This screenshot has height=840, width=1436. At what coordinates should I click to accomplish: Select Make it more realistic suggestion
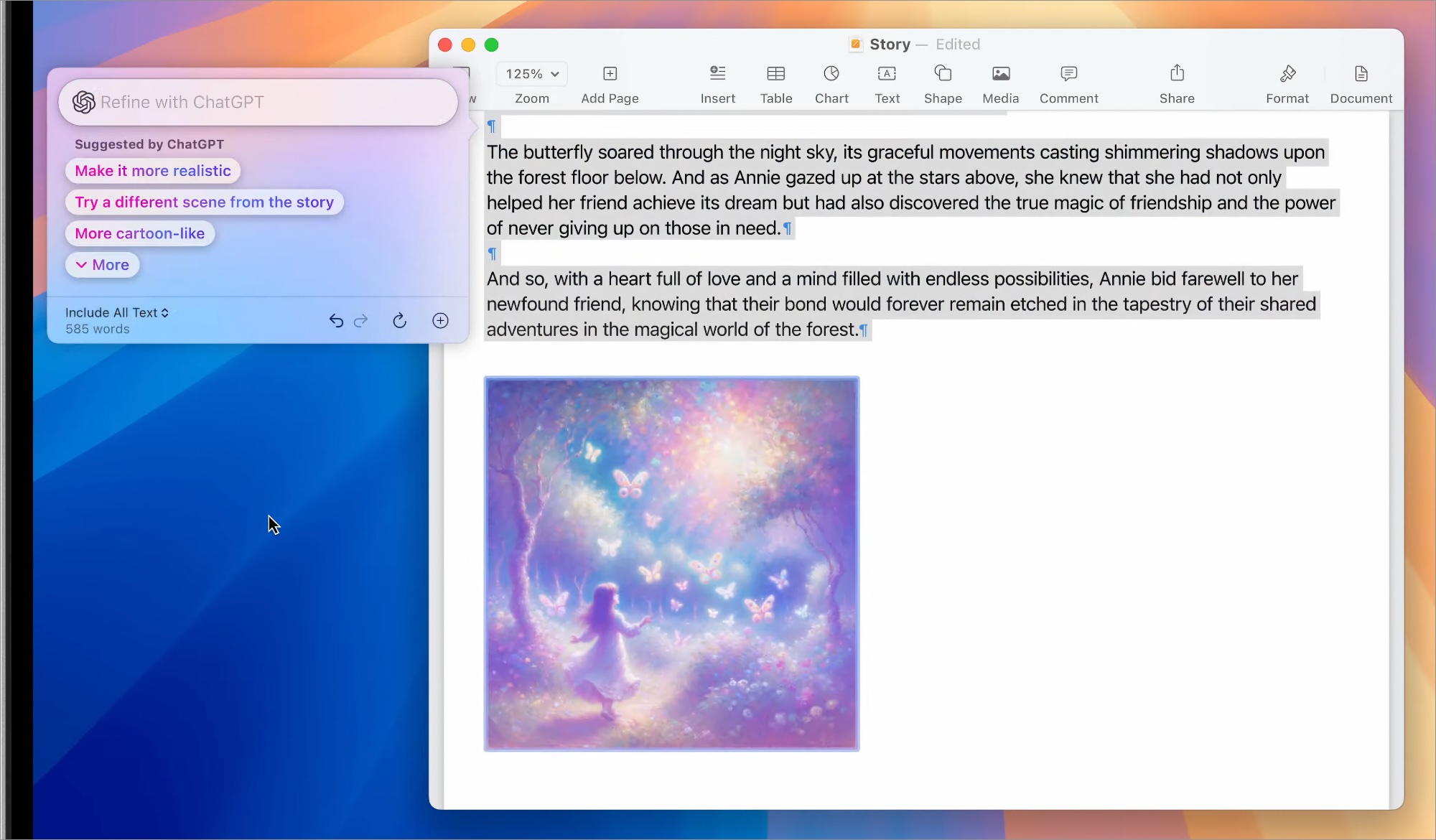(153, 171)
